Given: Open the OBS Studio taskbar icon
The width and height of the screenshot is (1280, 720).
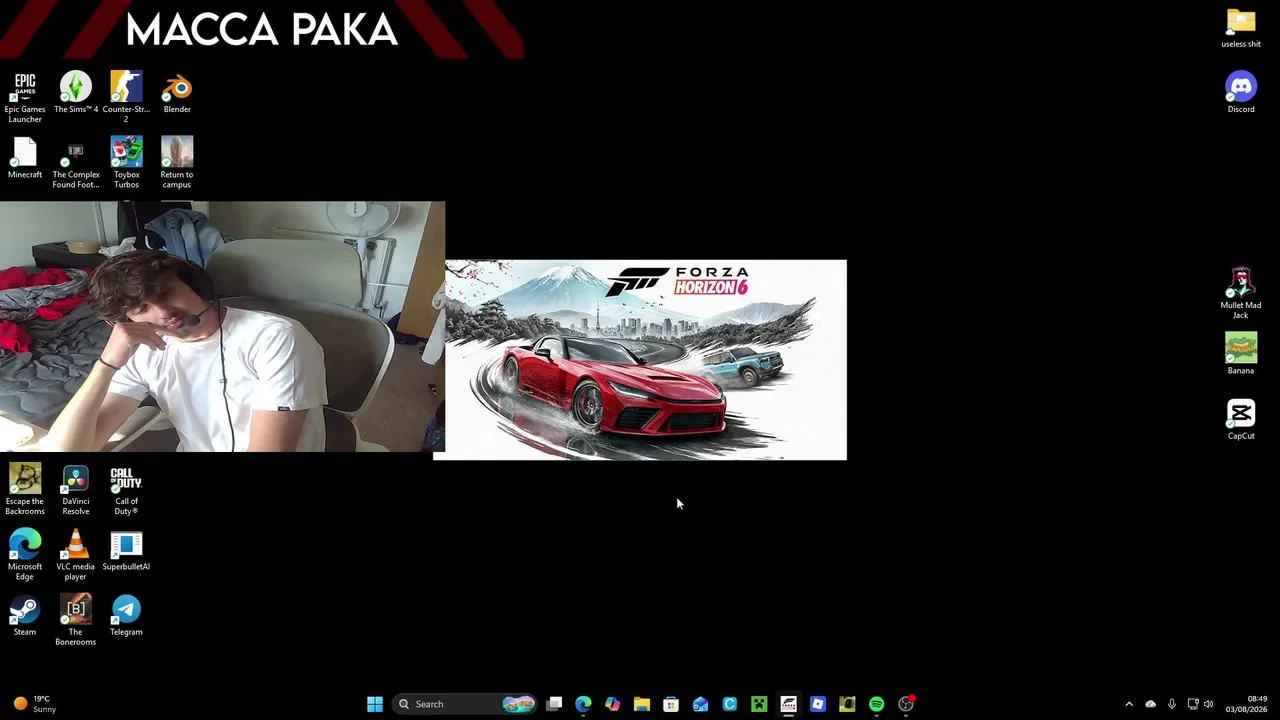Looking at the screenshot, I should point(906,704).
